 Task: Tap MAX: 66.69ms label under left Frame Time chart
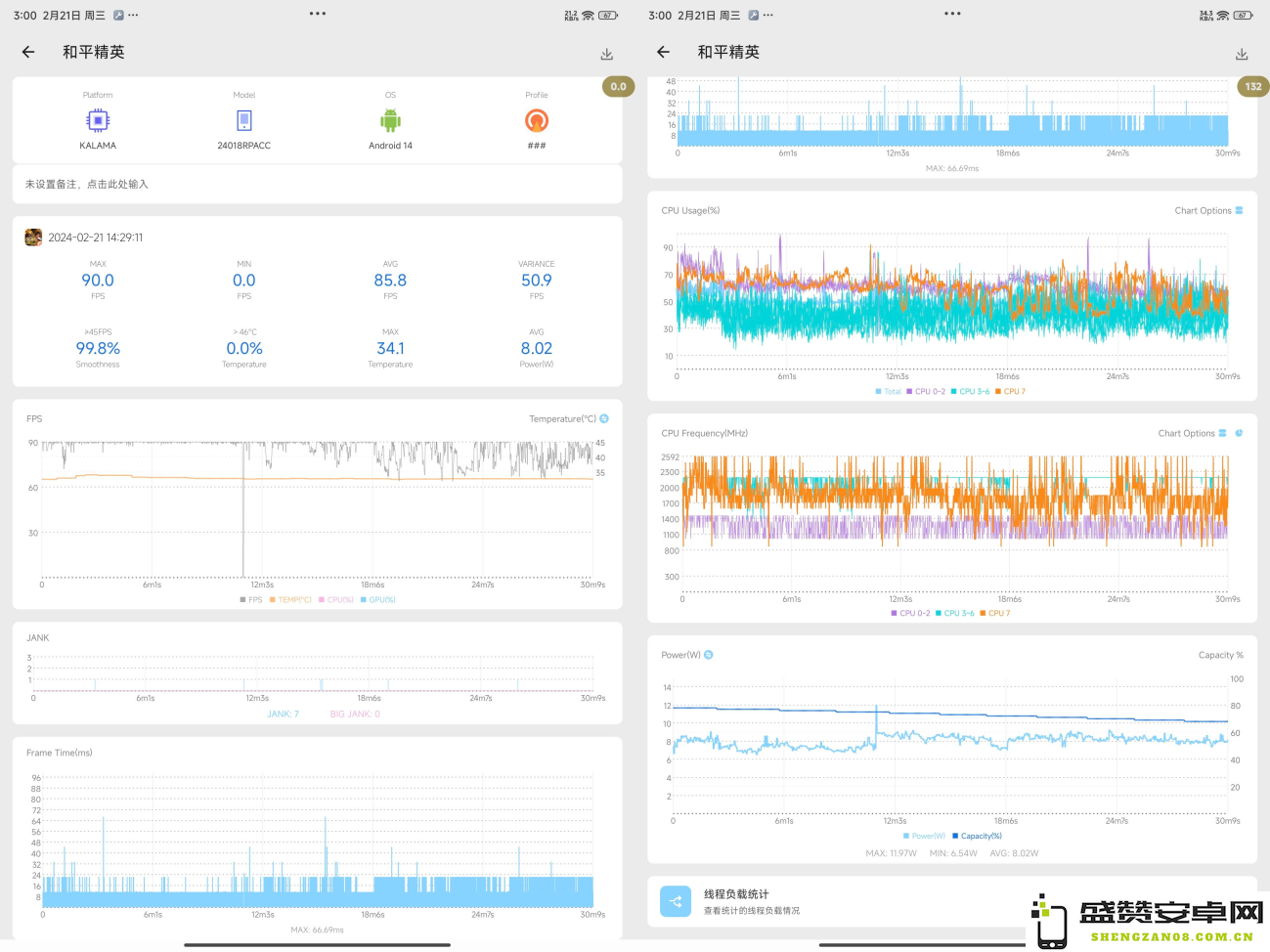[x=317, y=930]
